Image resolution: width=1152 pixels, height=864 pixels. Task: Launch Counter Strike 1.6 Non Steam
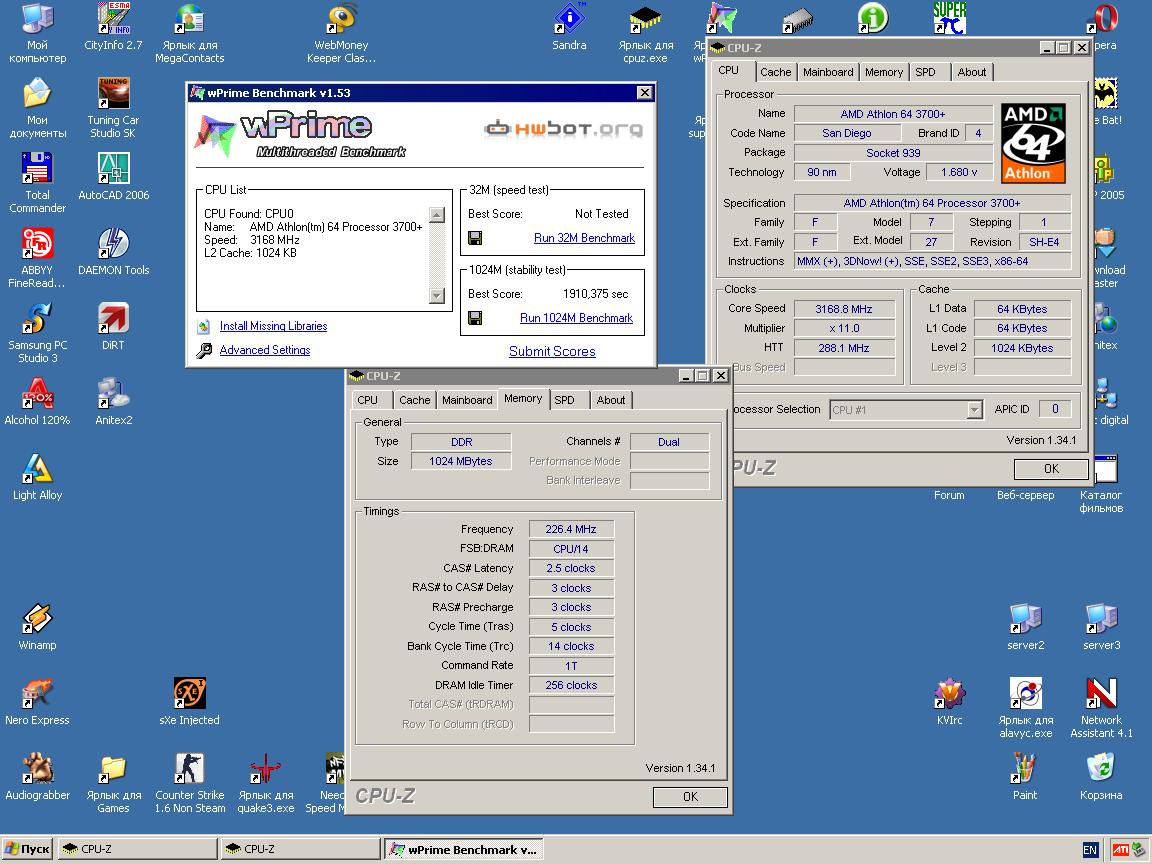point(190,770)
